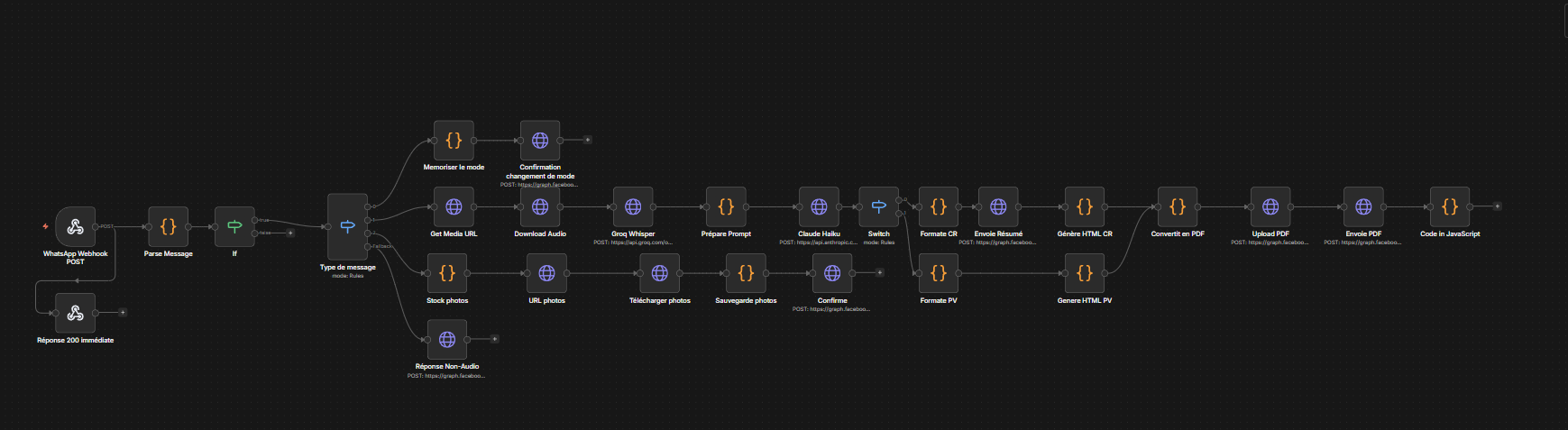Viewport: 1568px width, 430px height.
Task: Add node after Réponse 200 immédiate plus
Action: [x=123, y=313]
